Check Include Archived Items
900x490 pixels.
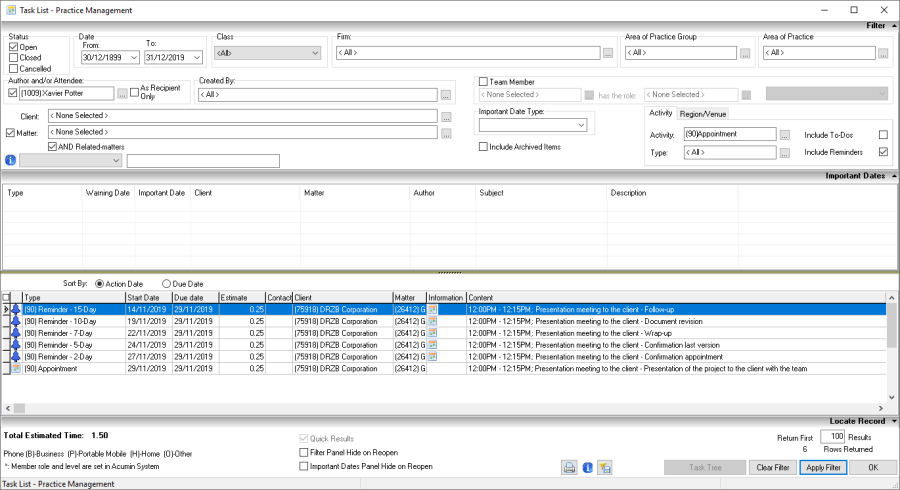click(x=483, y=147)
